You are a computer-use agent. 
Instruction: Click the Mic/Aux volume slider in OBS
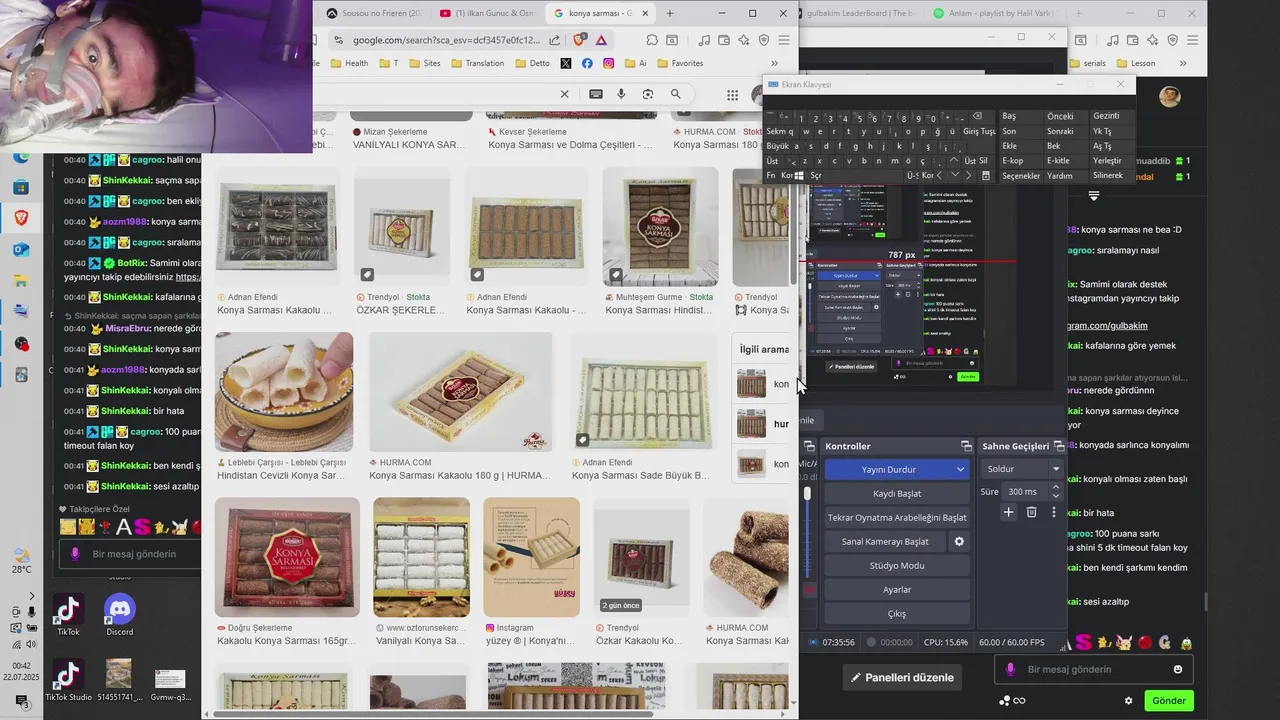point(808,532)
